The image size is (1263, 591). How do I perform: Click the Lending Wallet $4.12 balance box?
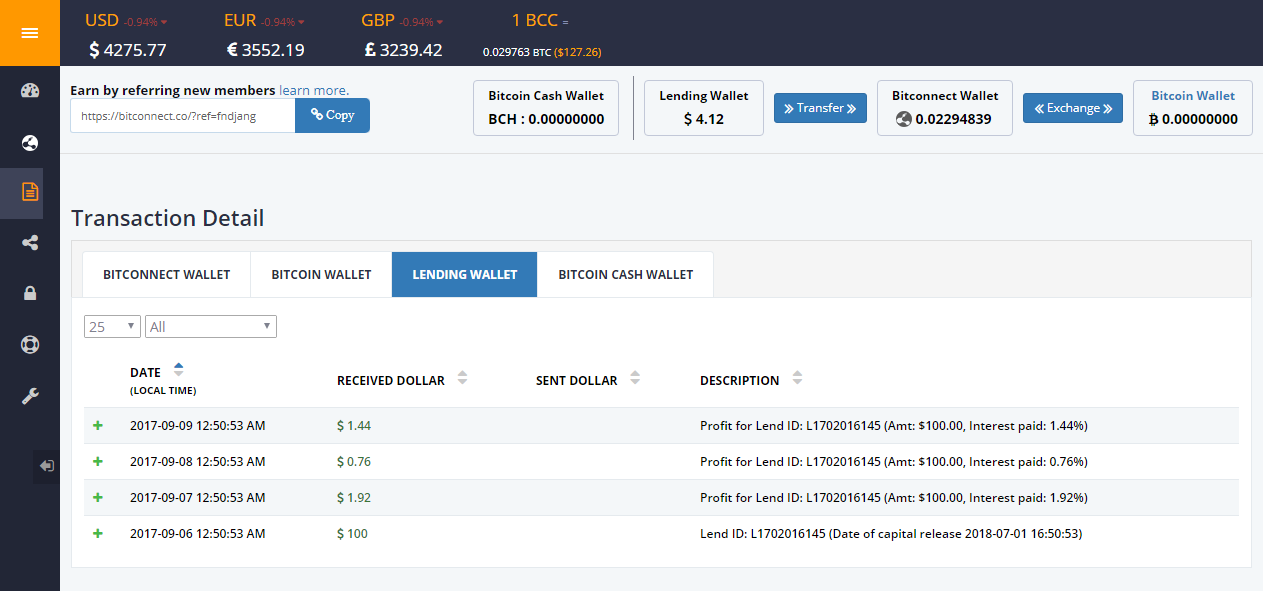click(704, 108)
